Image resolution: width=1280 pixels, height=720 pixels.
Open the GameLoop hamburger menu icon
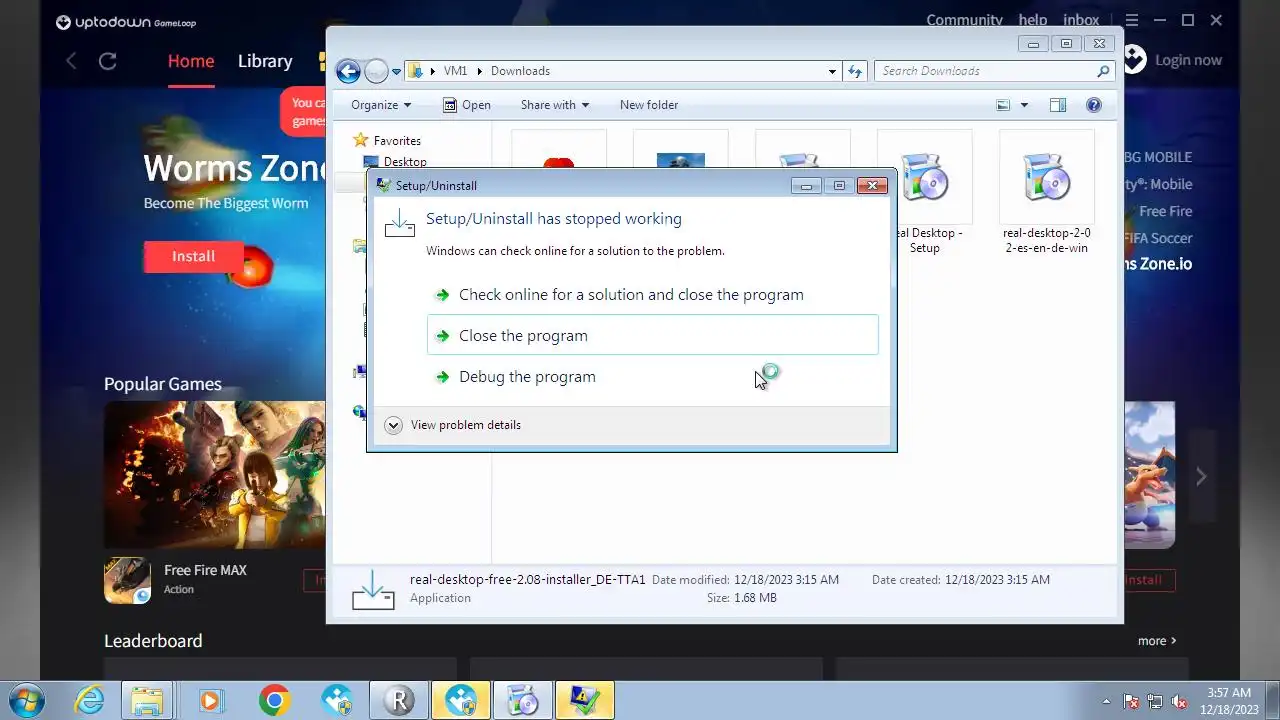(x=1131, y=20)
